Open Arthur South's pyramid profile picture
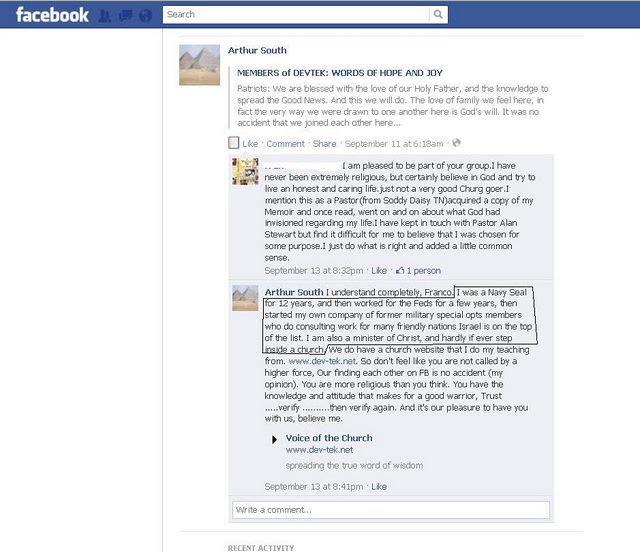The width and height of the screenshot is (640, 552). (200, 65)
